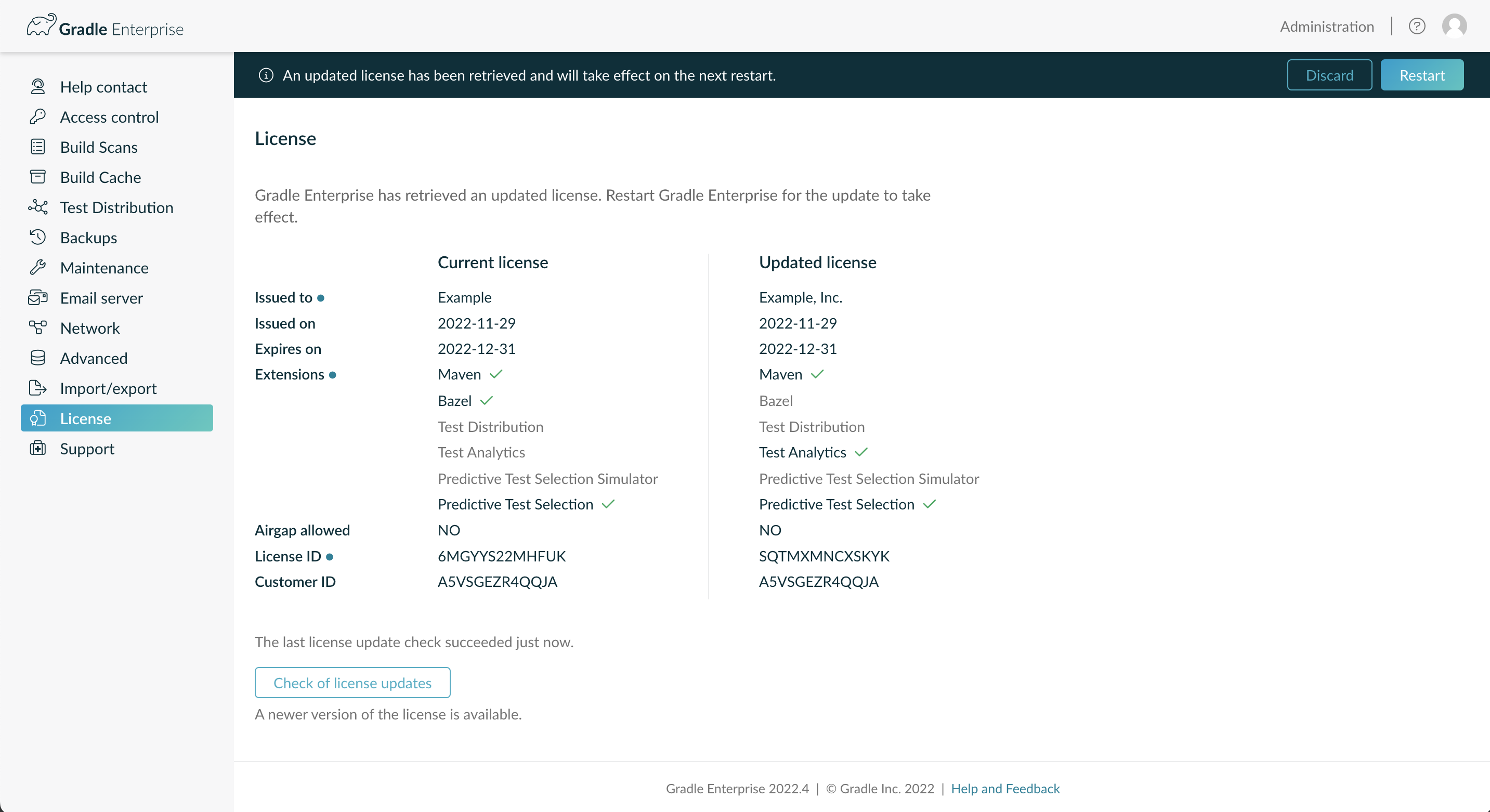
Task: Go to Import/export section
Action: coord(108,388)
